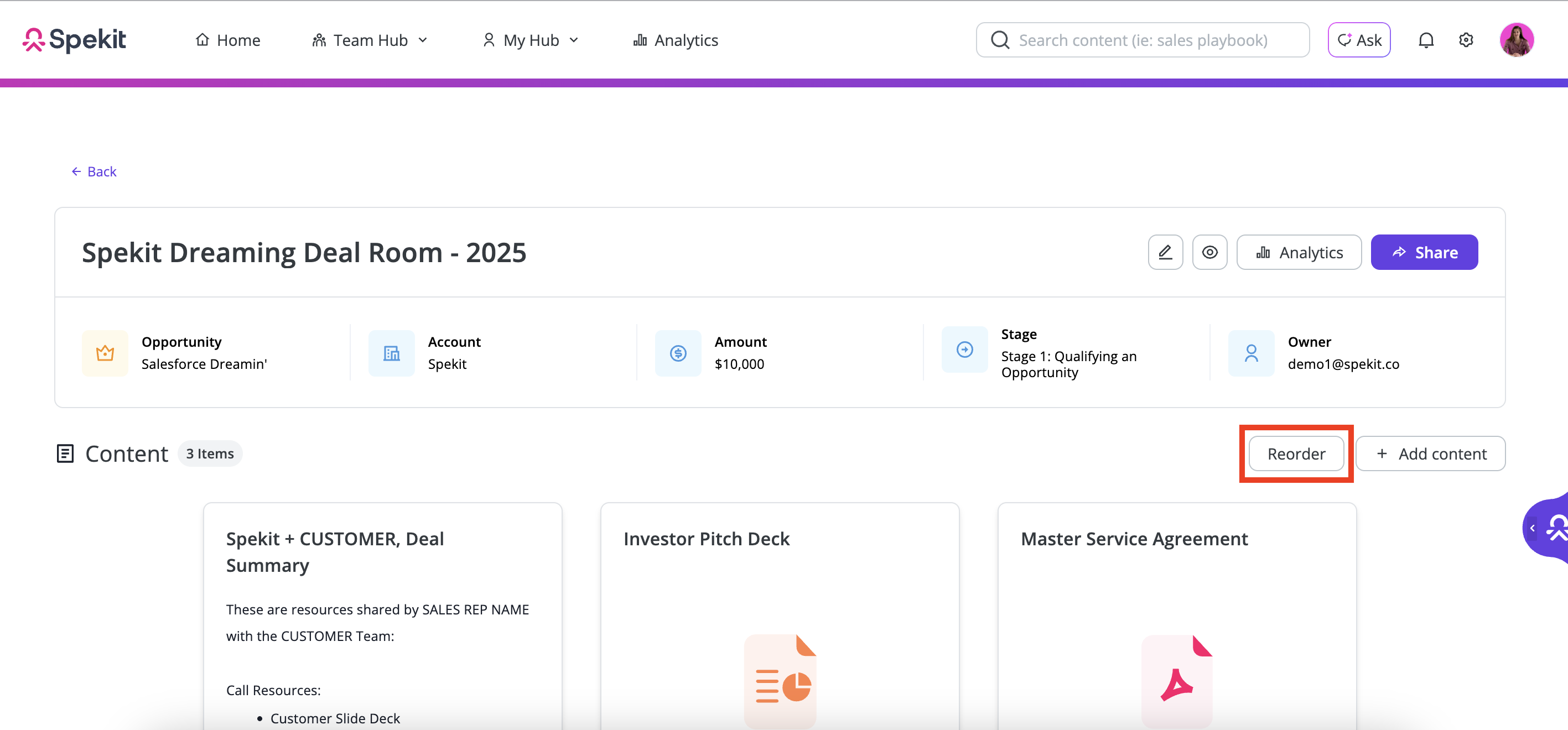The height and width of the screenshot is (730, 1568).
Task: Click the search magnifier icon
Action: [x=1000, y=40]
